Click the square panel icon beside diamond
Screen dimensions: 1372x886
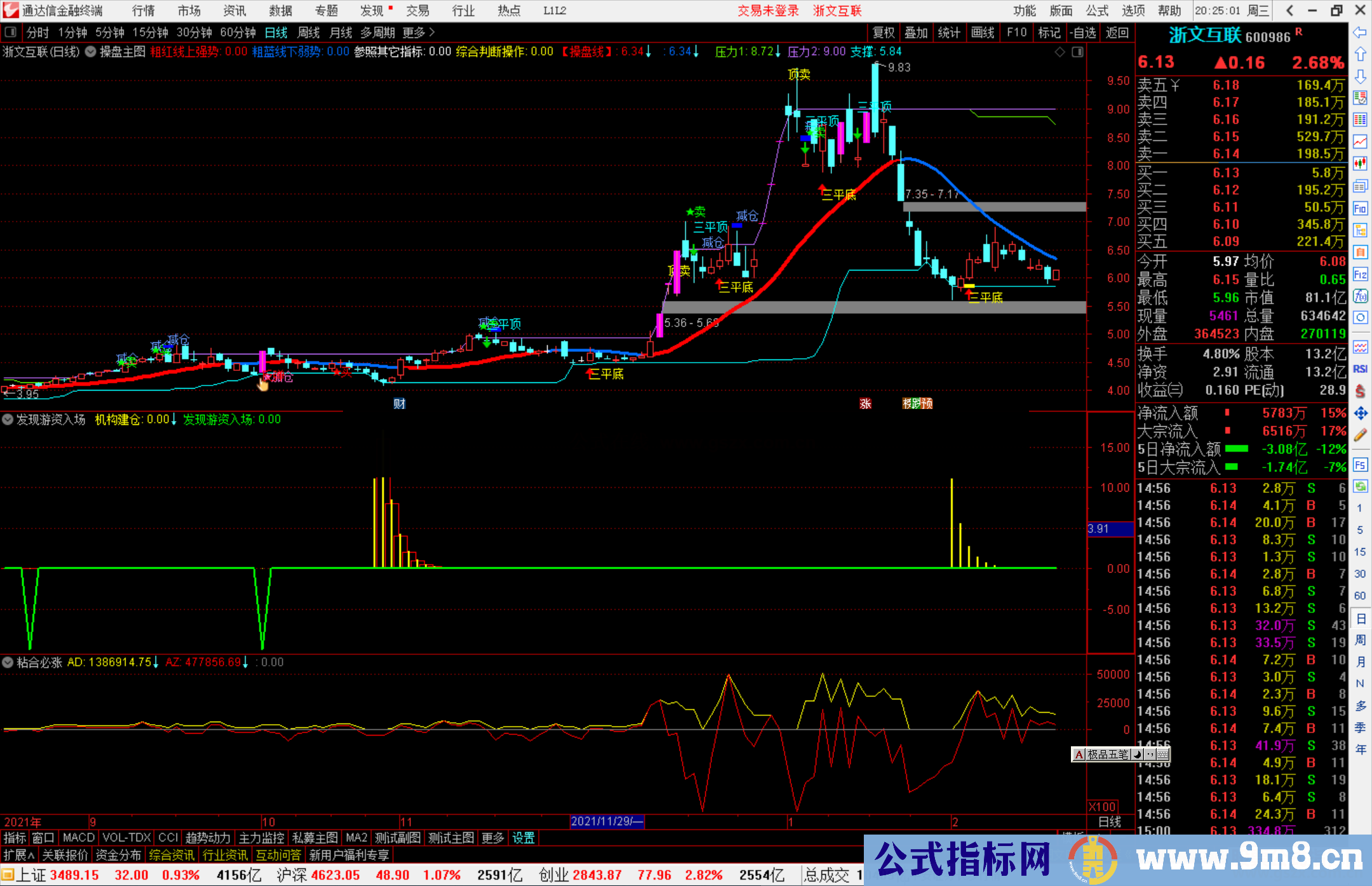[1077, 52]
